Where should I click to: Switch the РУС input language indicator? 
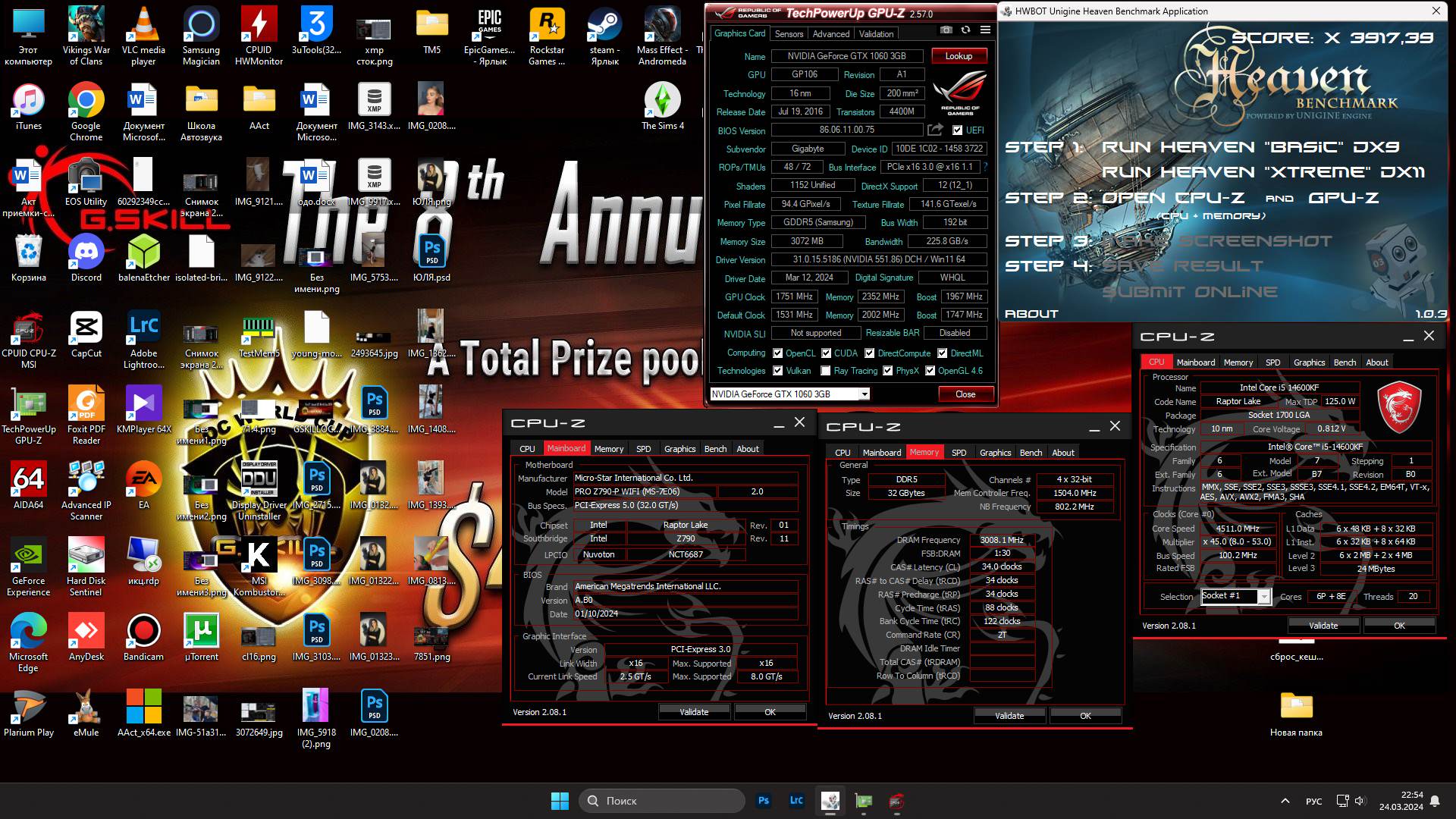[1313, 802]
